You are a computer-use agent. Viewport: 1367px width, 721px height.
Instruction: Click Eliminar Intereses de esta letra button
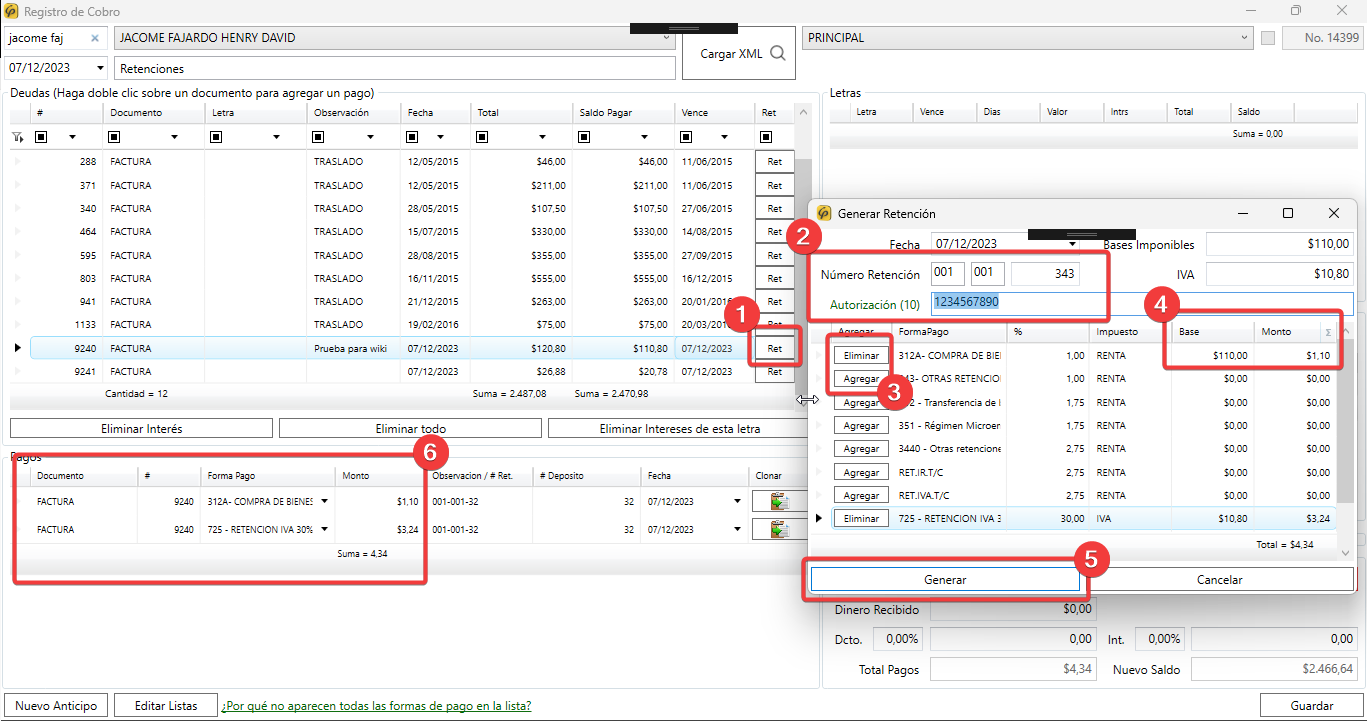pyautogui.click(x=679, y=428)
